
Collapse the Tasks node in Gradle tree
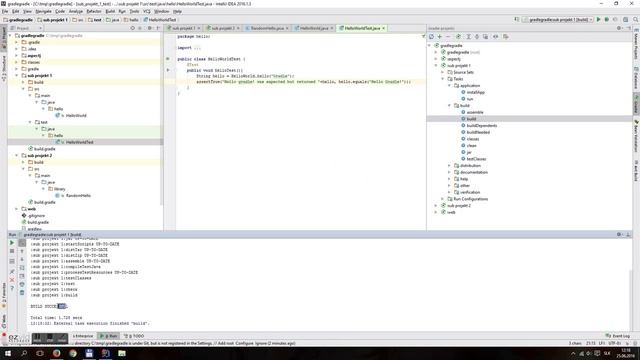click(x=442, y=79)
